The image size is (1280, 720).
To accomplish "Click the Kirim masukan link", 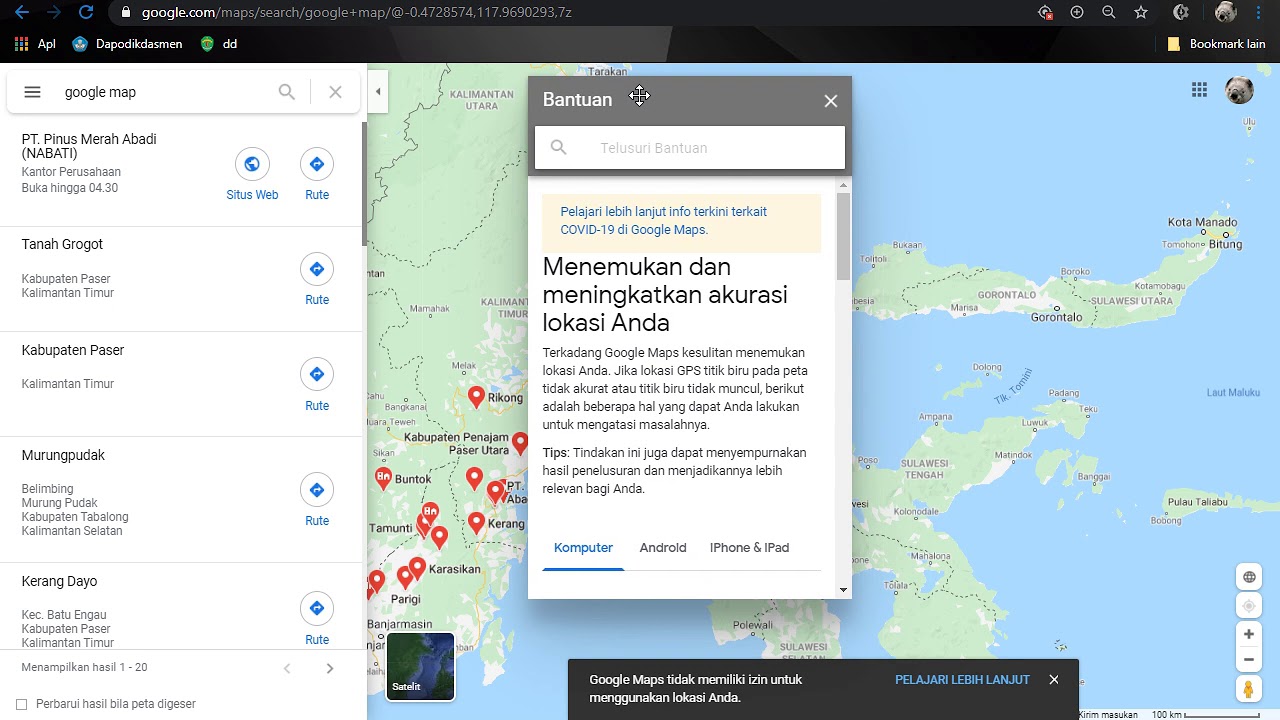I will [x=1108, y=714].
